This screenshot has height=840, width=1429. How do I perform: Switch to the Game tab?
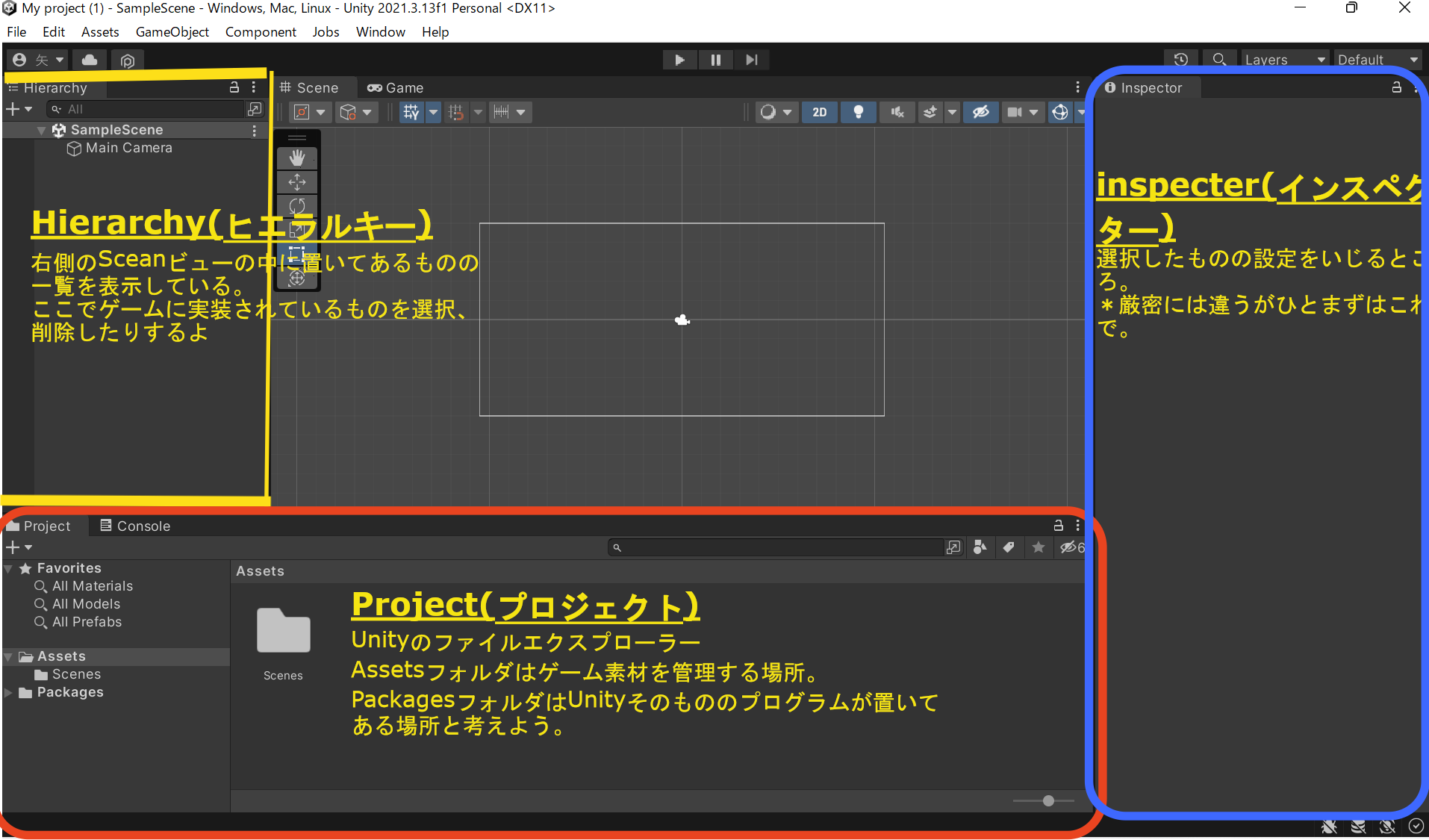point(396,87)
